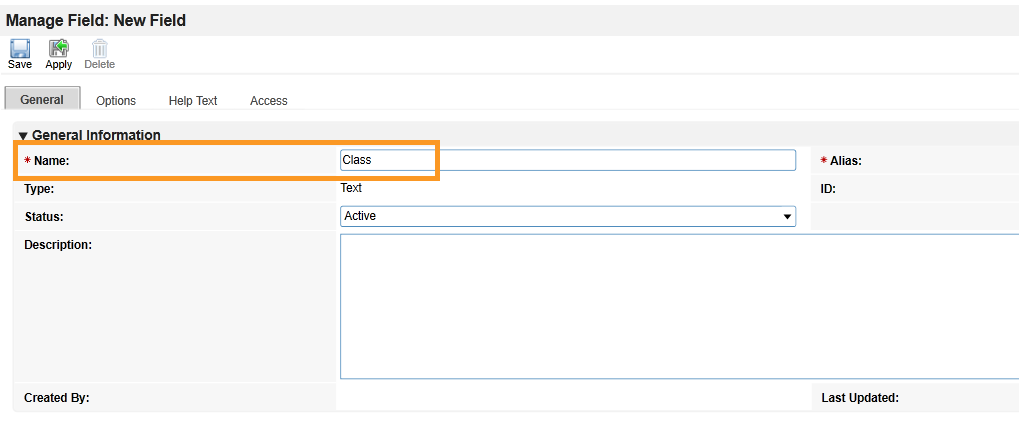Open the Help Text tab
This screenshot has width=1019, height=440.
(x=193, y=101)
